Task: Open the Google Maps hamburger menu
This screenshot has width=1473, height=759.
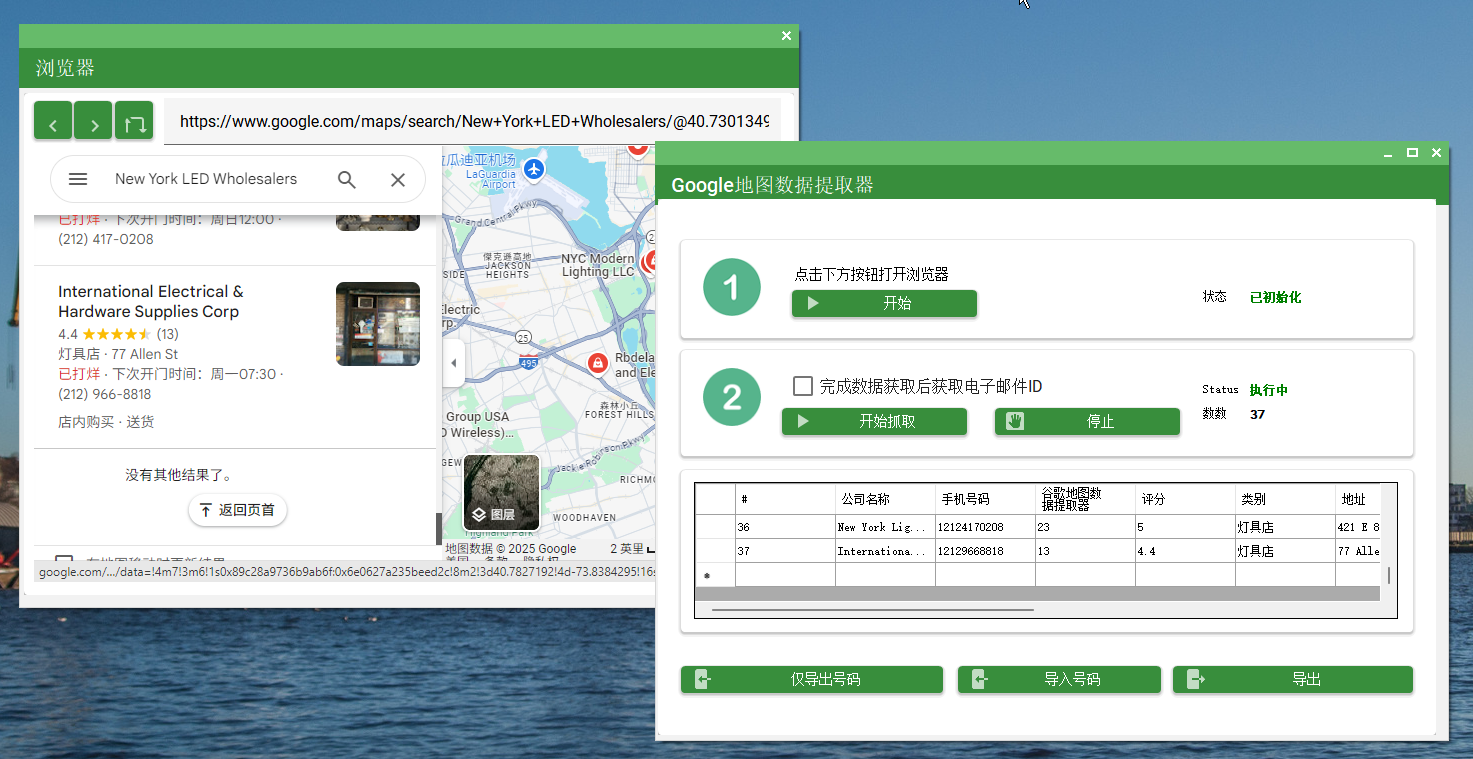Action: [77, 179]
